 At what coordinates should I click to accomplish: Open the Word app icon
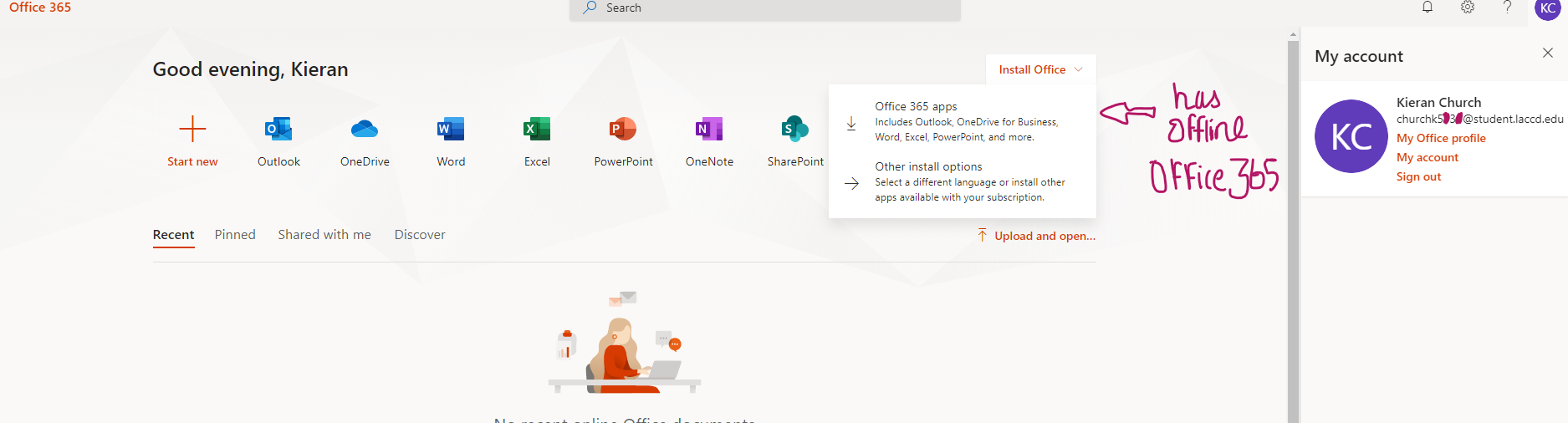pos(451,130)
